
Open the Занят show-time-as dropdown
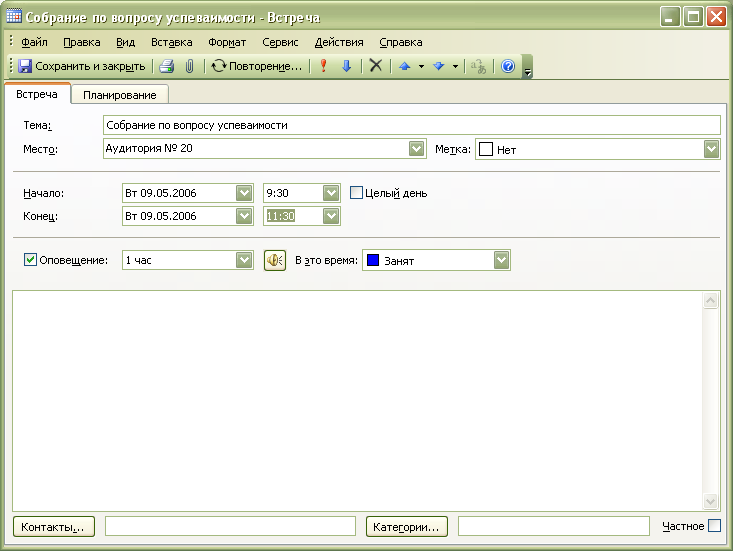tap(501, 260)
